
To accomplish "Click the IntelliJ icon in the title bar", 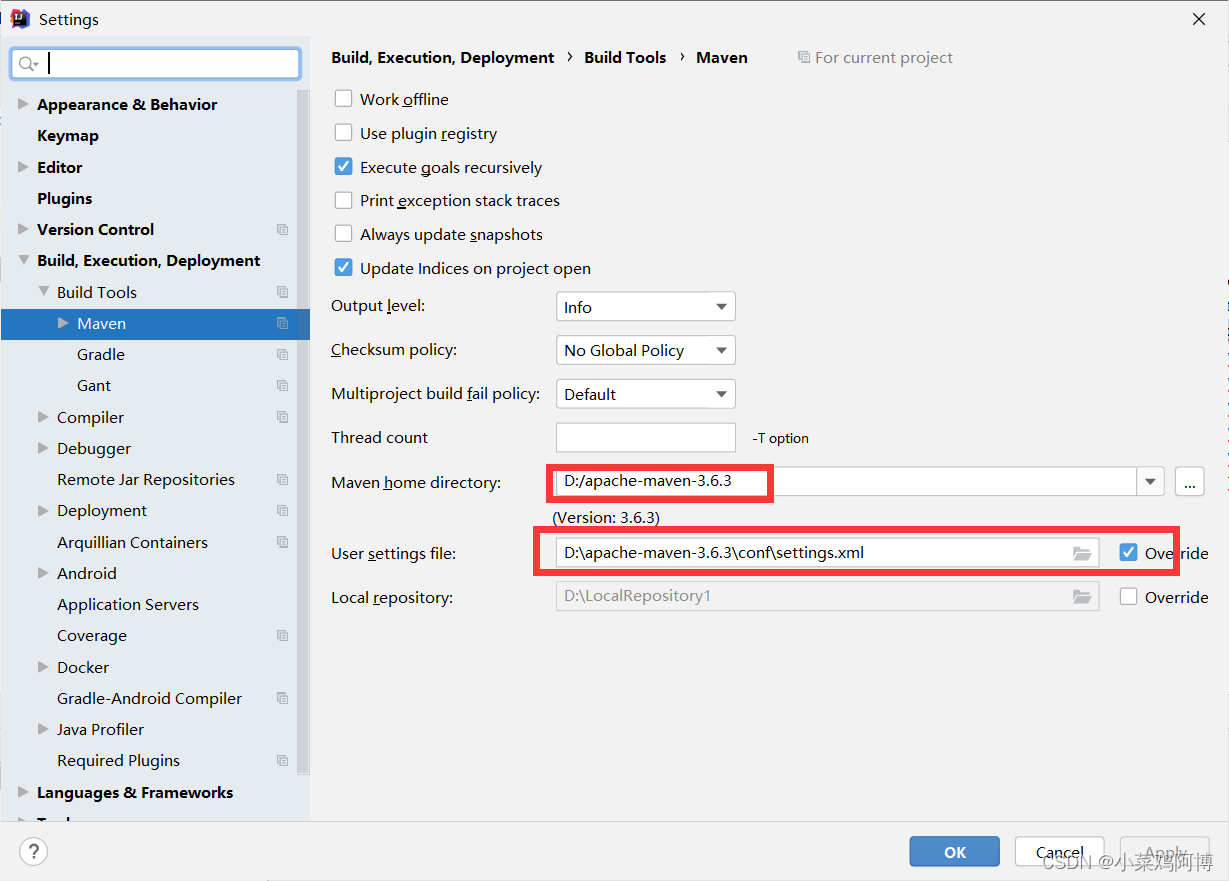I will (x=20, y=19).
